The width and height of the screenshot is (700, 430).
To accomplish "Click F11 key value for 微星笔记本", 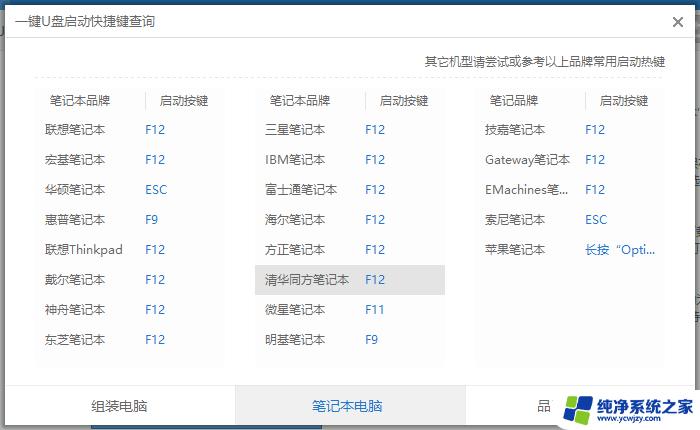I will click(375, 309).
